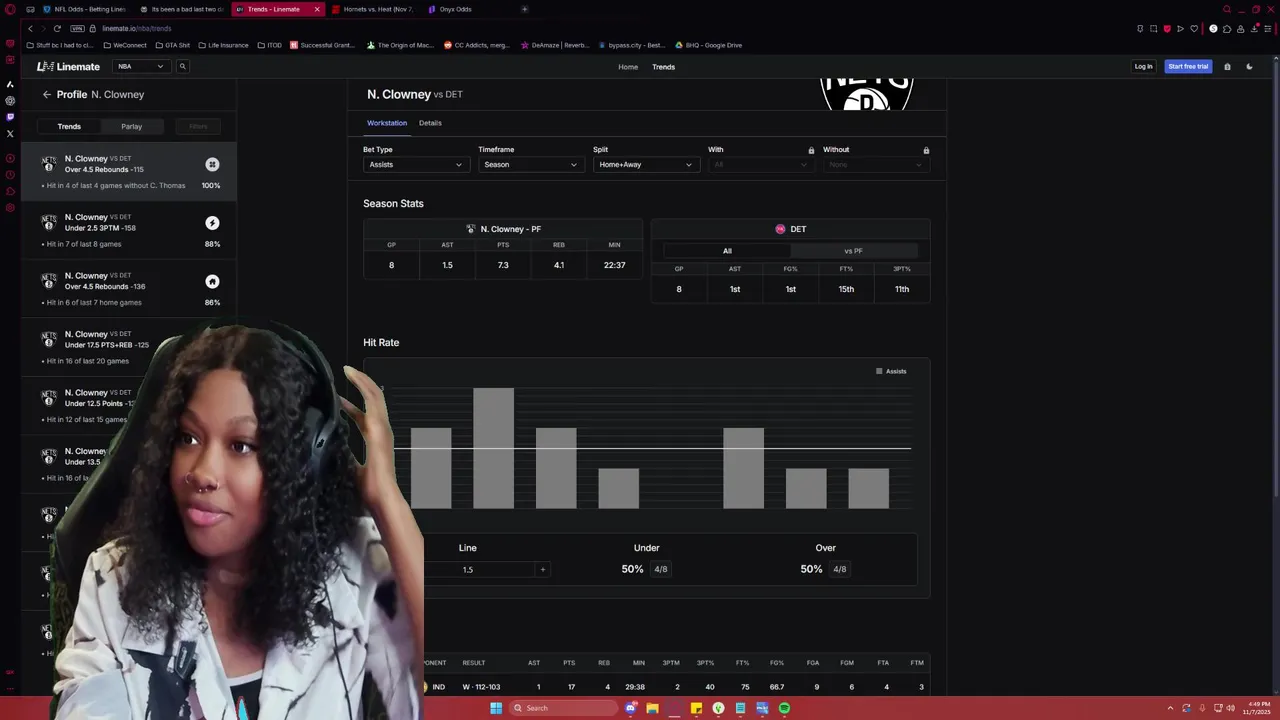Open the Without players dropdown
The height and width of the screenshot is (720, 1280).
coord(875,164)
